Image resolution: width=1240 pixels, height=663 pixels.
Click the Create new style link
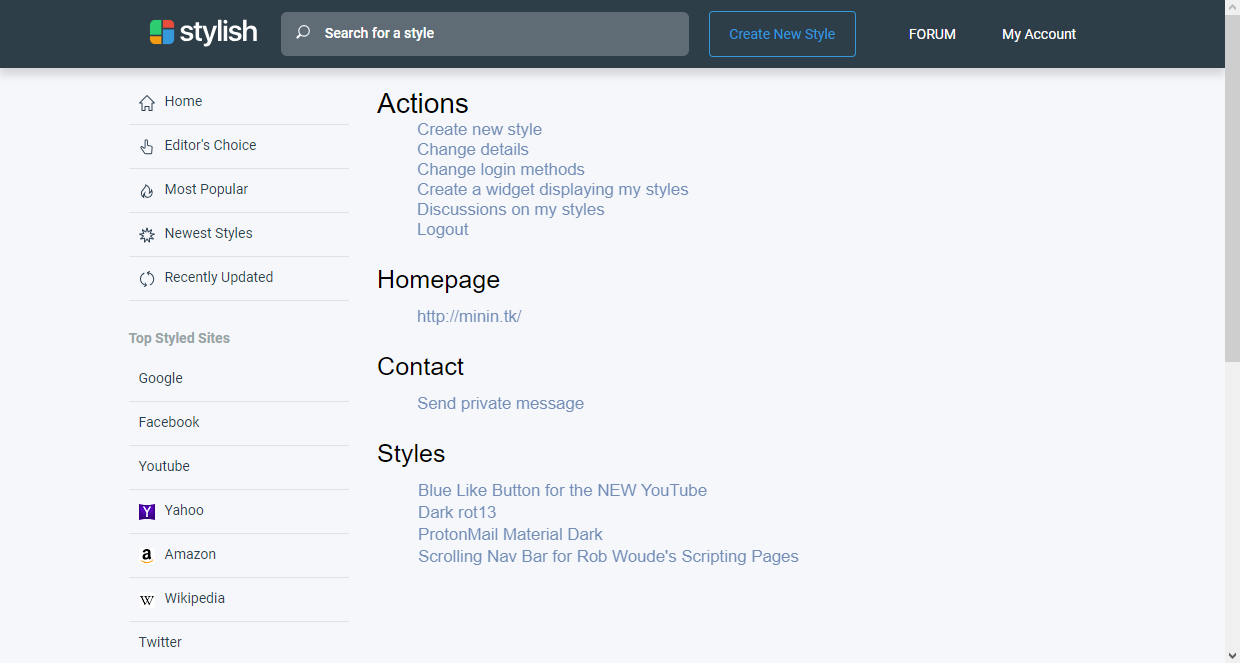tap(479, 129)
